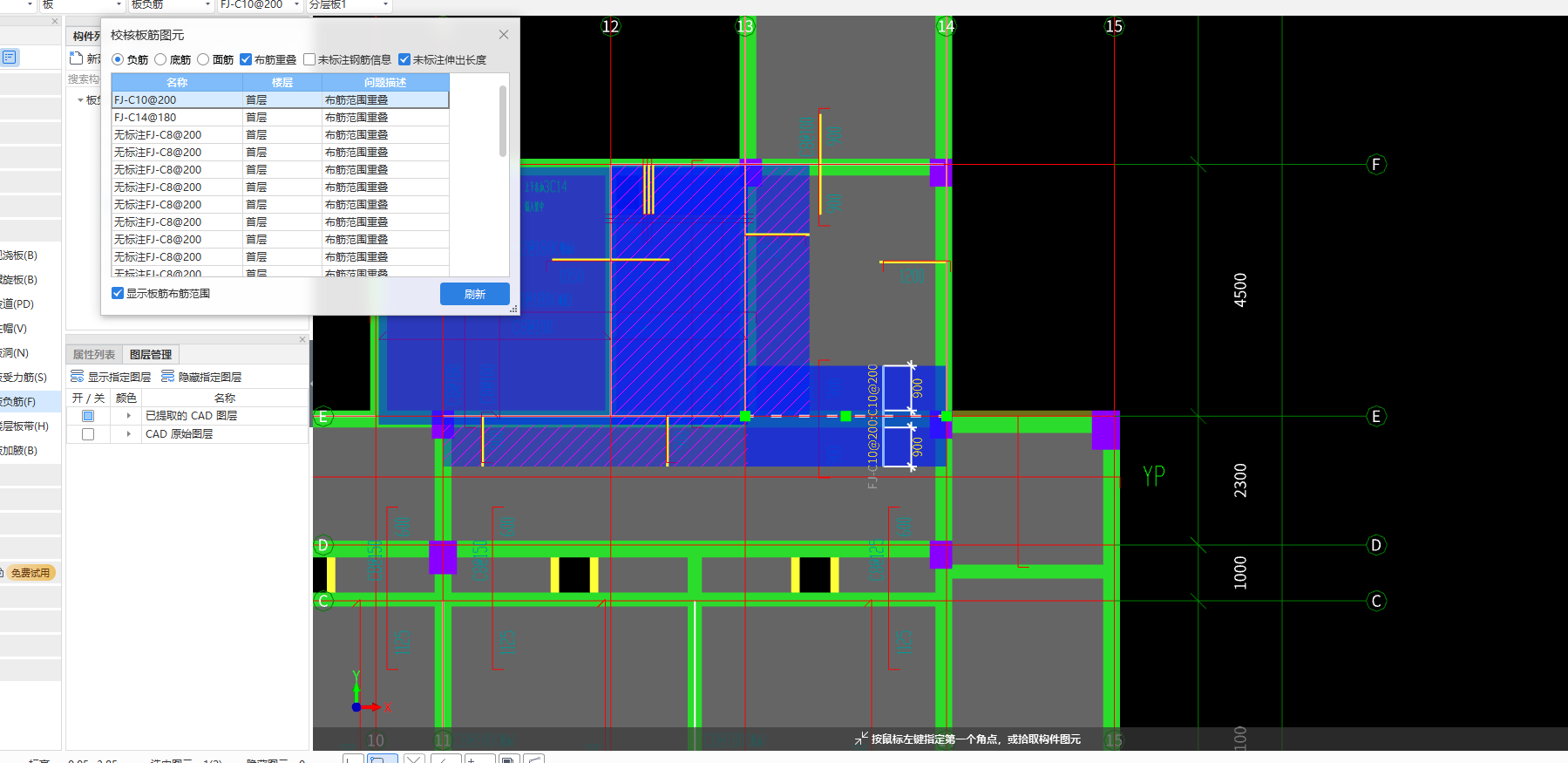This screenshot has height=763, width=1568.
Task: Select the first 无标注FJ-C8@200 row
Action: coord(280,135)
